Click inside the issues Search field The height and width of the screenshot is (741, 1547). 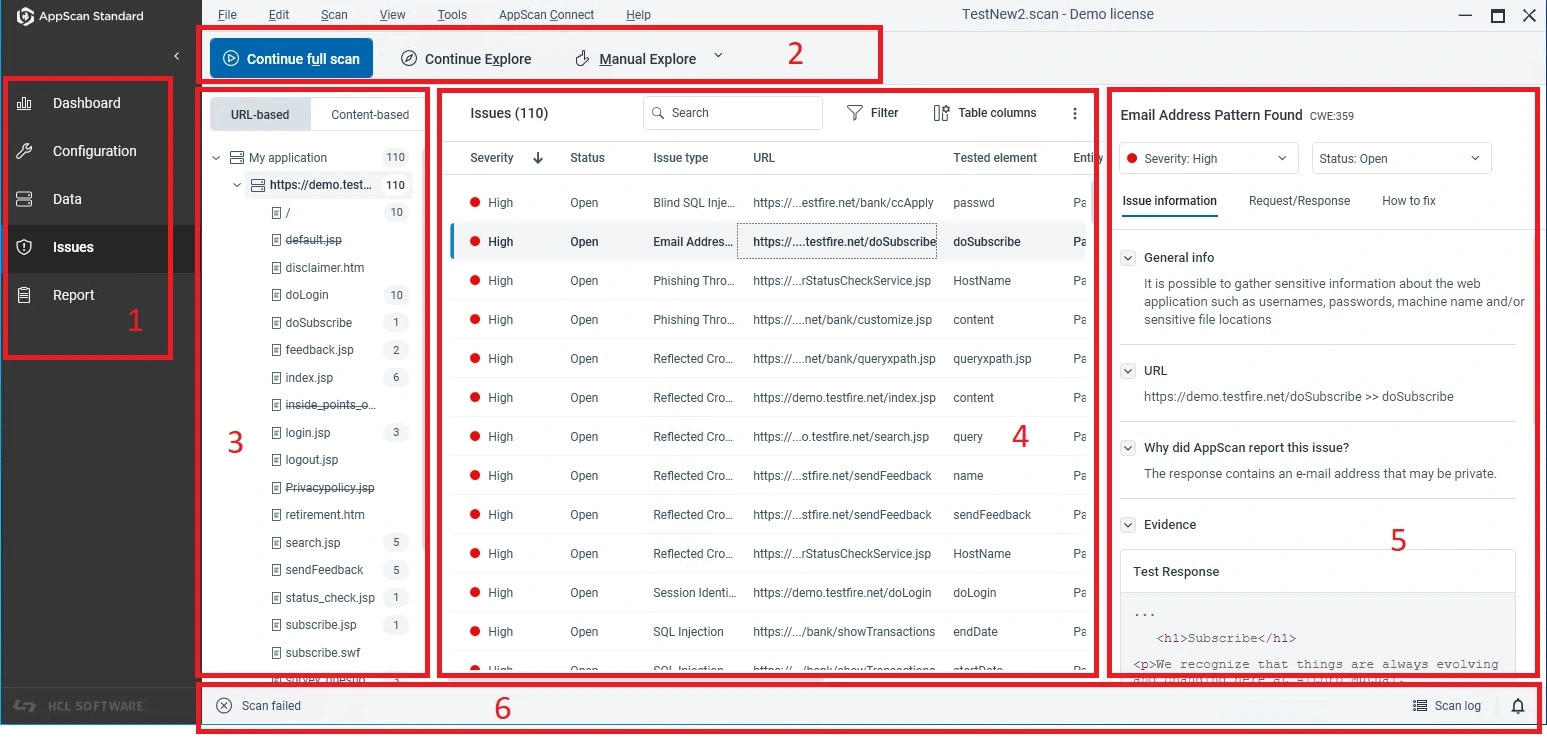[732, 112]
